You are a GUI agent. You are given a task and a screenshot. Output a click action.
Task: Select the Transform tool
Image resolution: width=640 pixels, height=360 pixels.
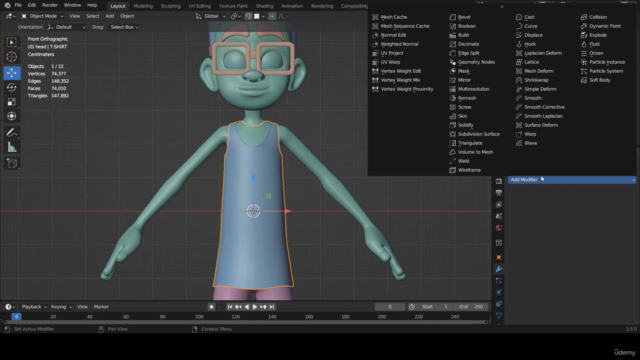click(11, 116)
